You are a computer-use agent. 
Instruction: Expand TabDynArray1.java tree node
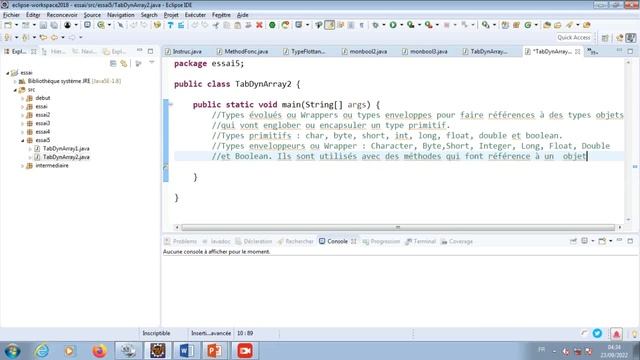pos(30,149)
